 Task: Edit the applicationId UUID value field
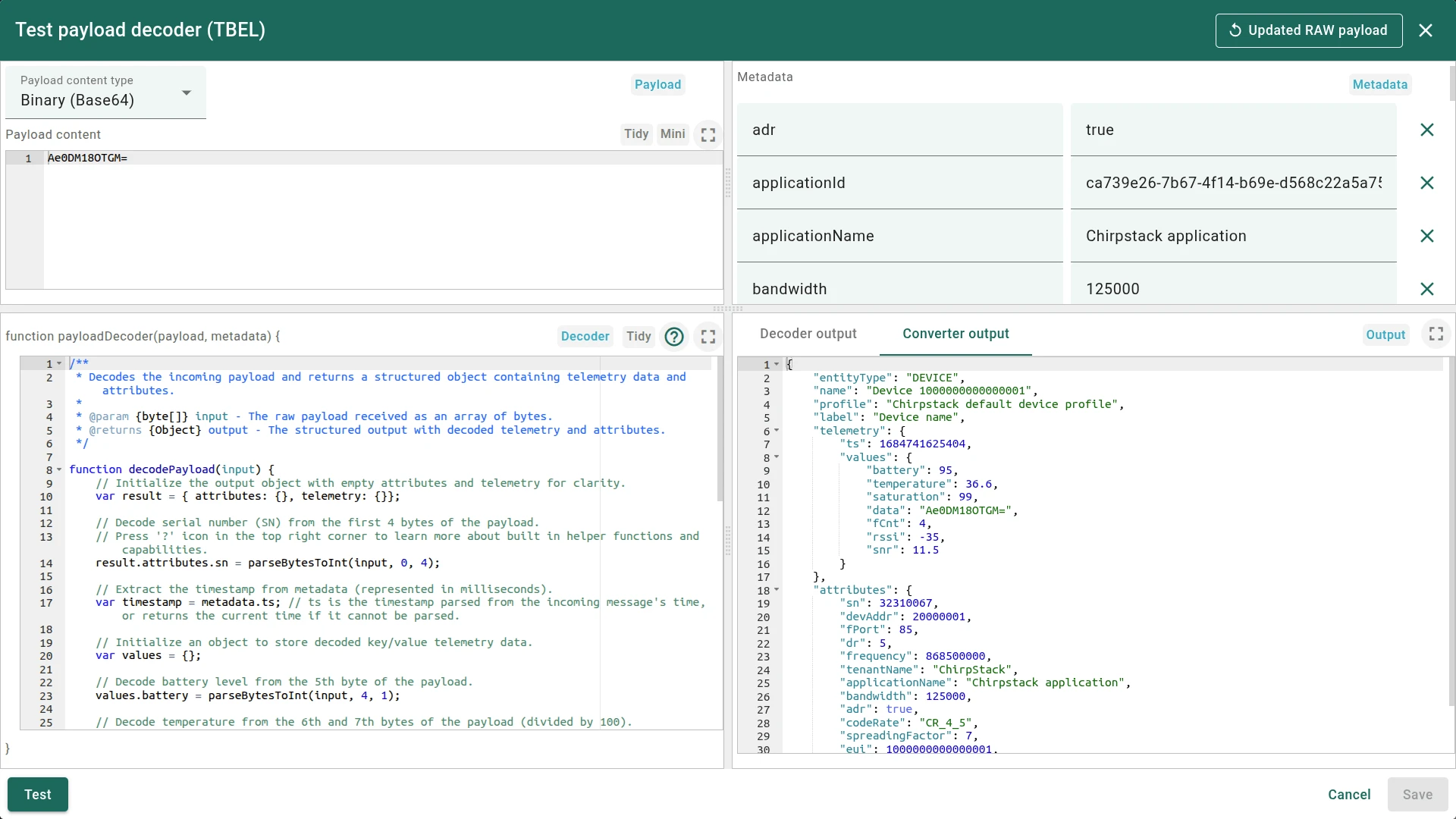(1234, 183)
